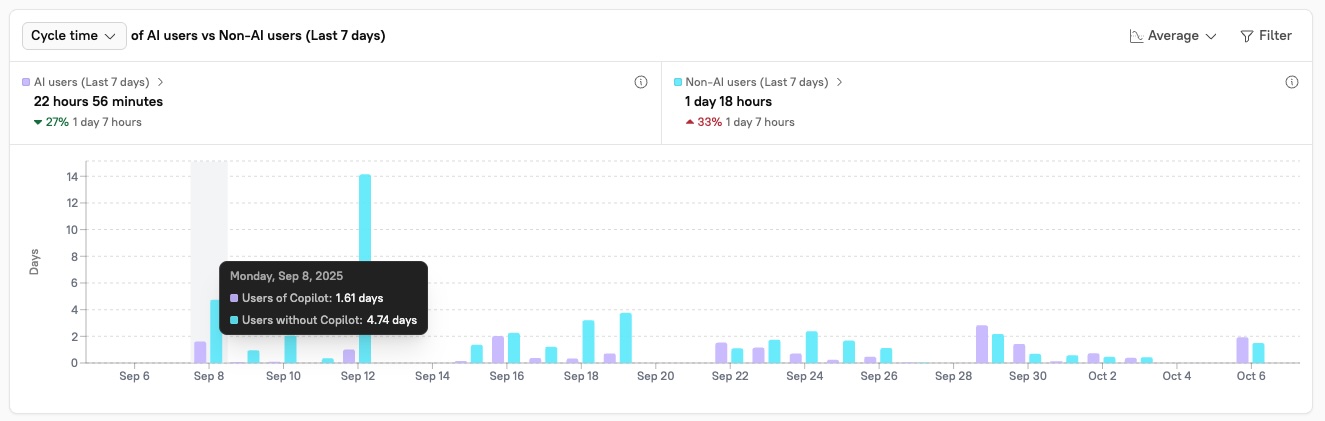Click the purple bar at Sep 29
1325x421 pixels.
coord(982,344)
